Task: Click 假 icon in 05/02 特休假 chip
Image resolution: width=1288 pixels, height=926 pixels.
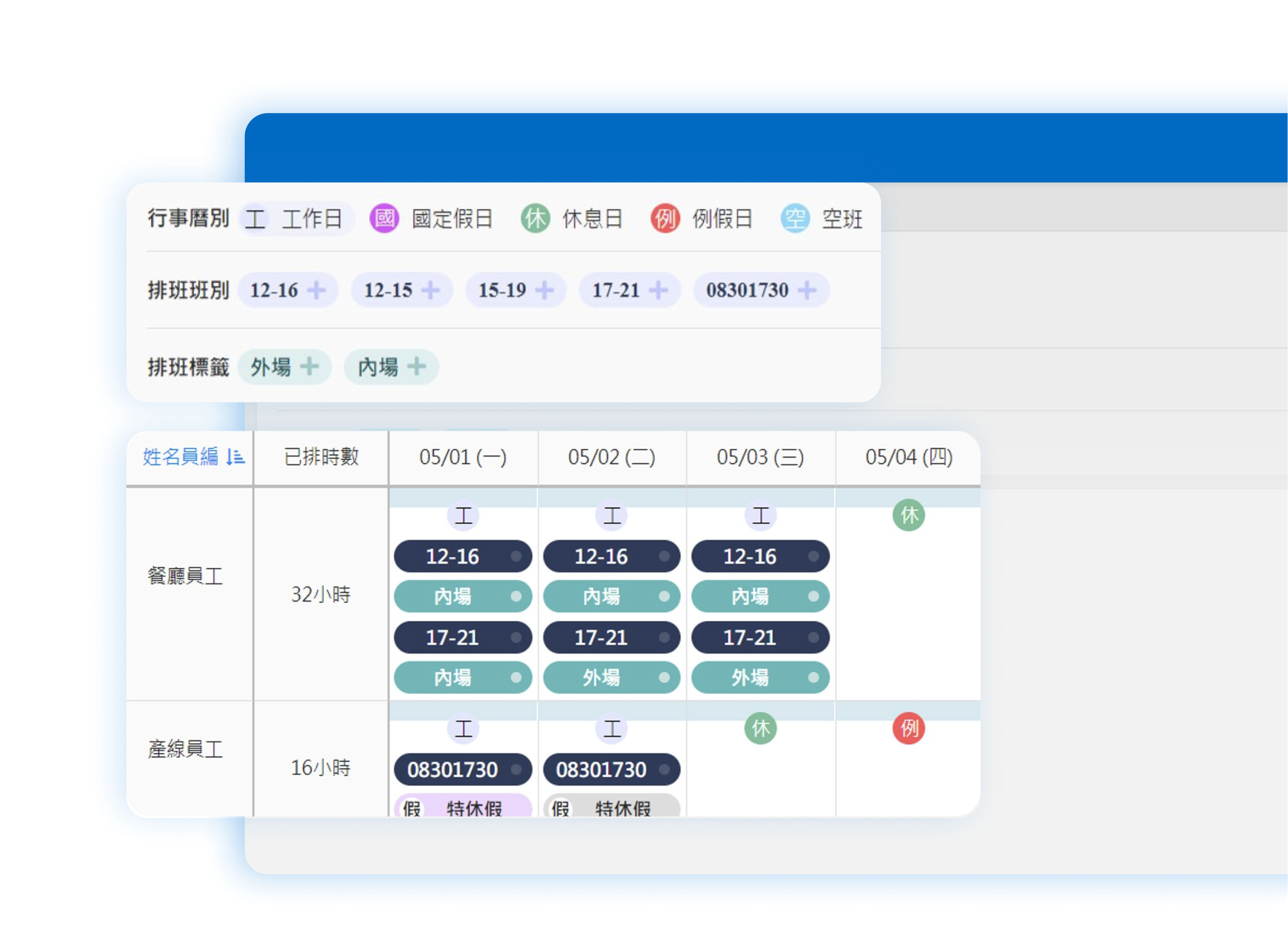Action: [560, 808]
